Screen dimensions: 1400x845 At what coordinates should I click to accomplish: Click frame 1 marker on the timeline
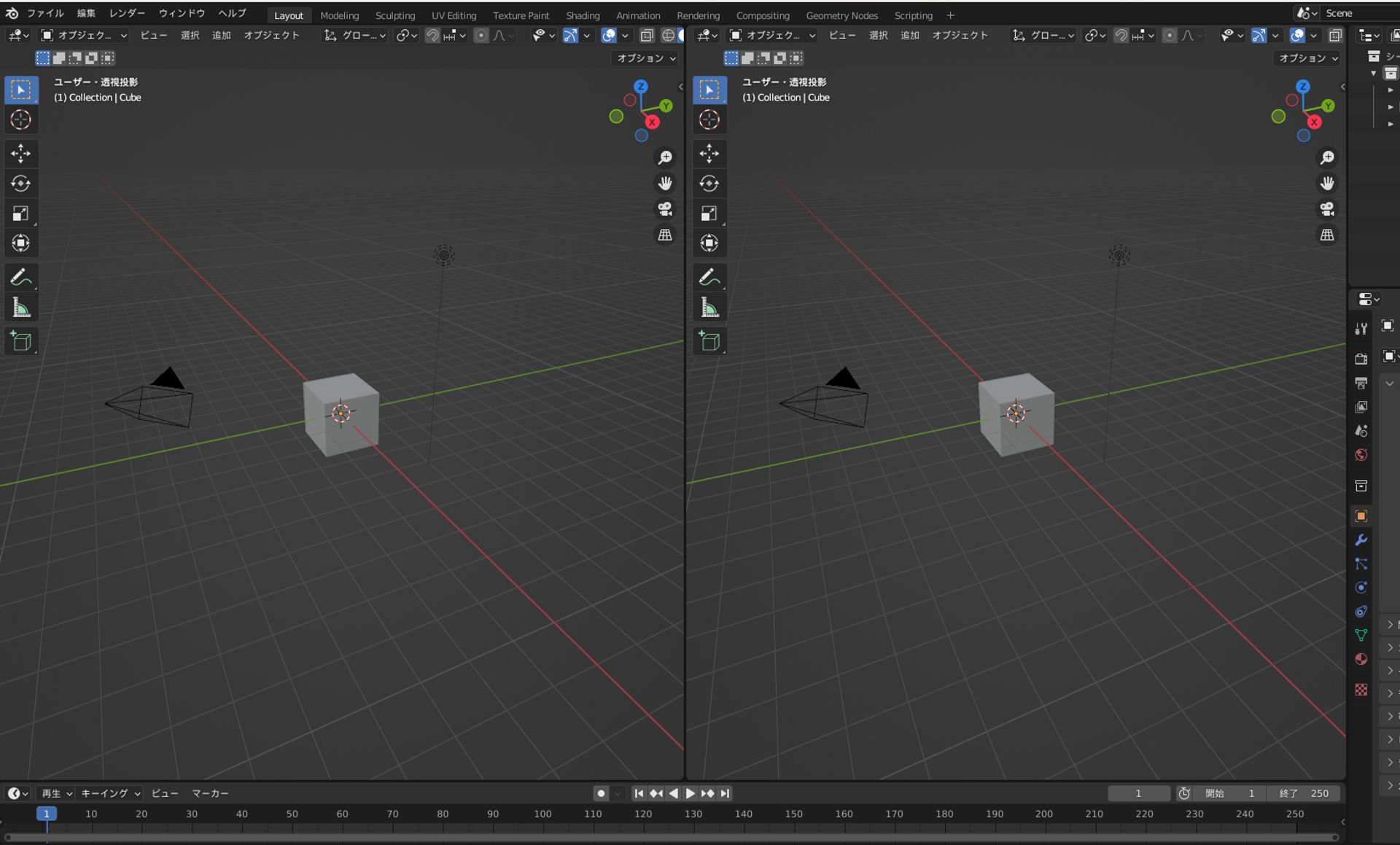pyautogui.click(x=47, y=814)
